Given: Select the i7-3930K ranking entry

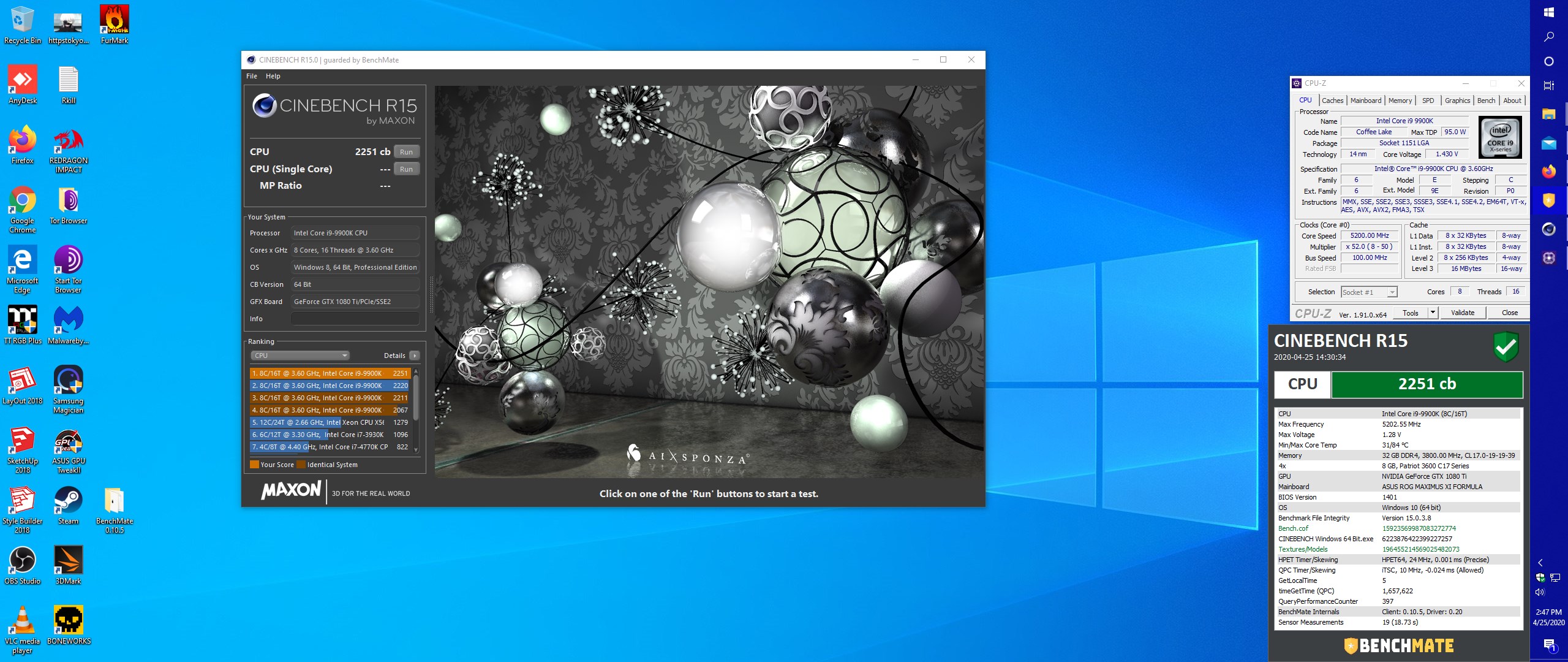Looking at the screenshot, I should [330, 435].
